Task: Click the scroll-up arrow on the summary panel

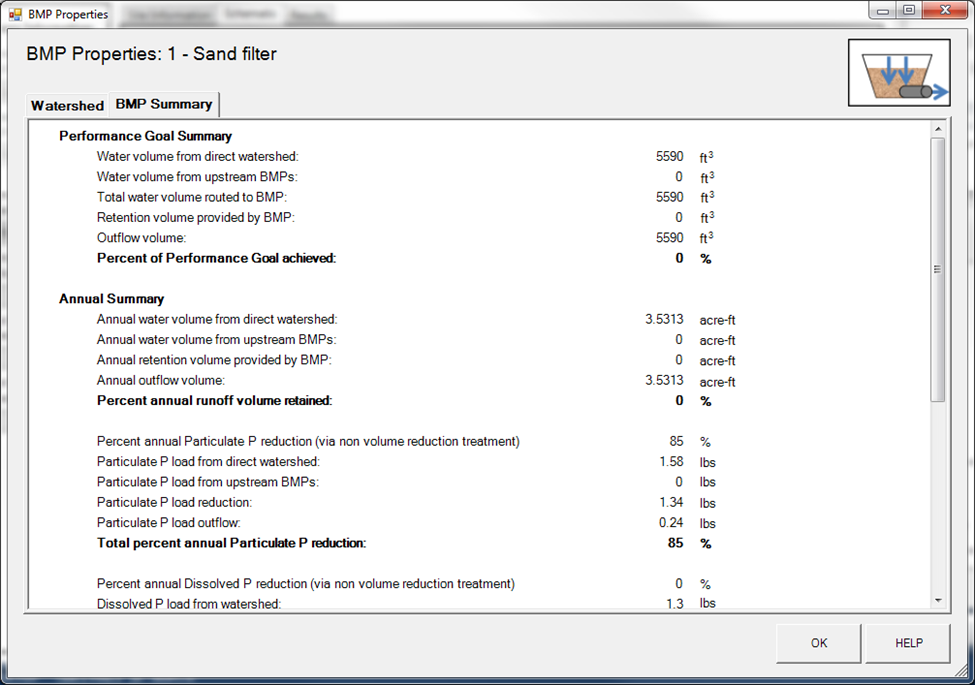Action: coord(938,128)
